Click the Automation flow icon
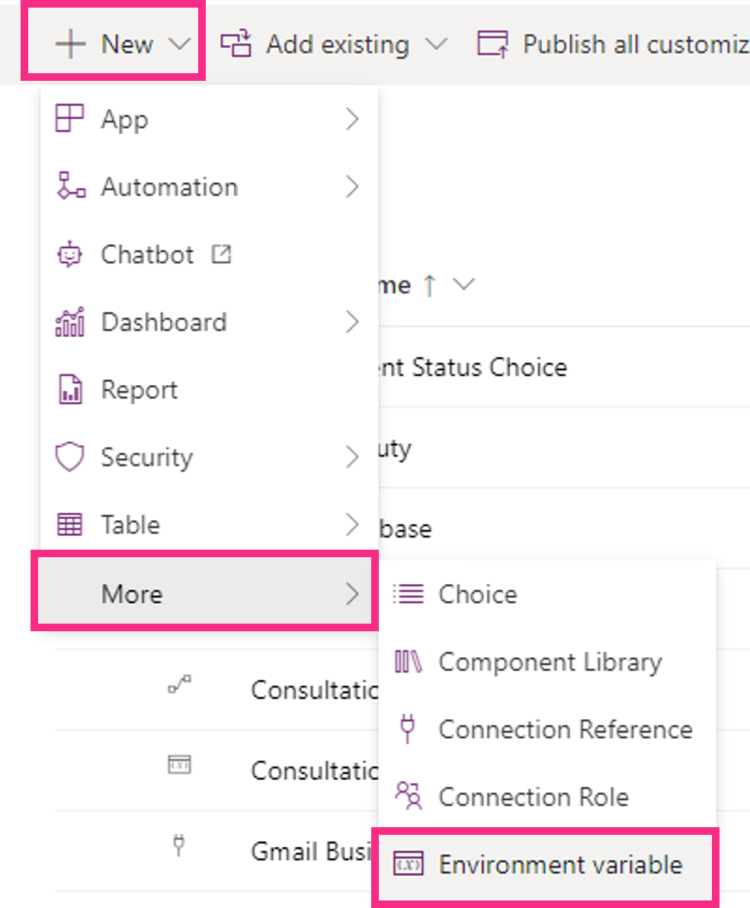The width and height of the screenshot is (750, 908). [70, 187]
